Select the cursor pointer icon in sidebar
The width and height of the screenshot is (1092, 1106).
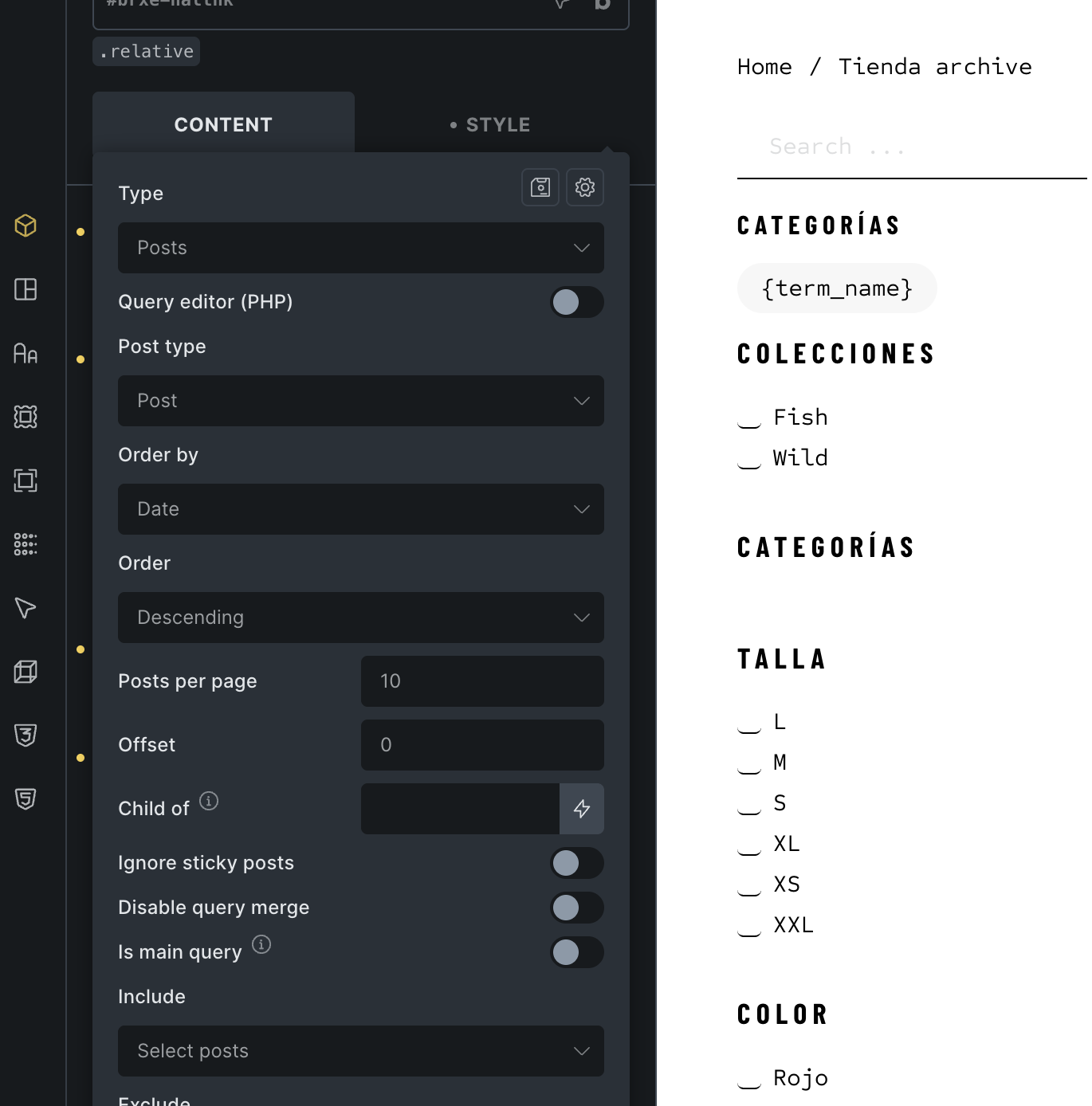[x=26, y=608]
